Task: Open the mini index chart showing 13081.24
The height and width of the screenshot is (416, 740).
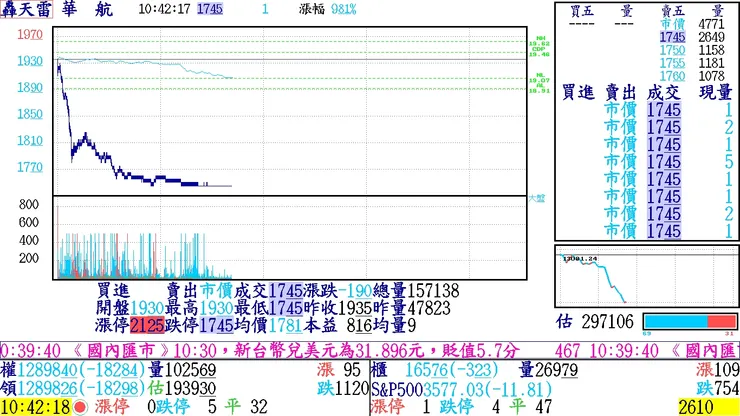Action: (x=647, y=276)
